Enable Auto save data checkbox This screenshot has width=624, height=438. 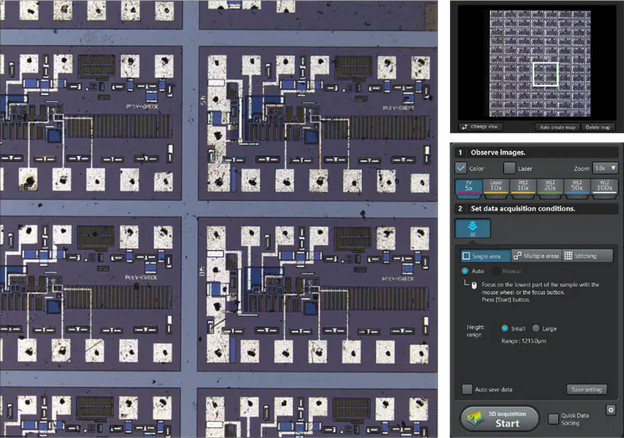tap(468, 388)
